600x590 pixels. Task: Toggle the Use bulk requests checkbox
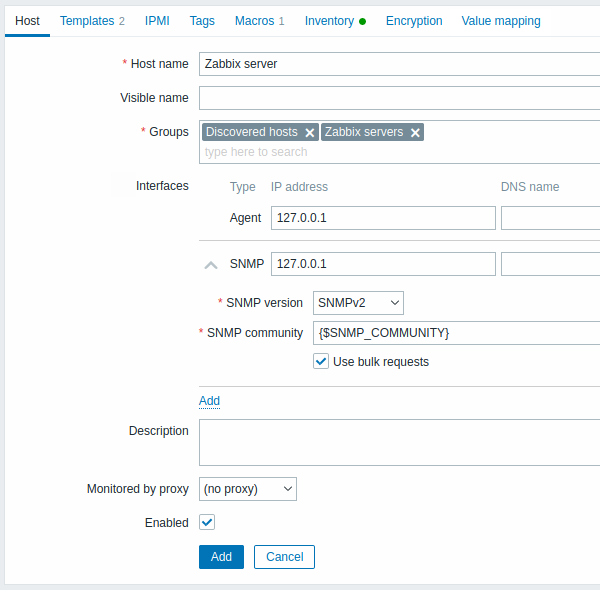click(x=321, y=361)
